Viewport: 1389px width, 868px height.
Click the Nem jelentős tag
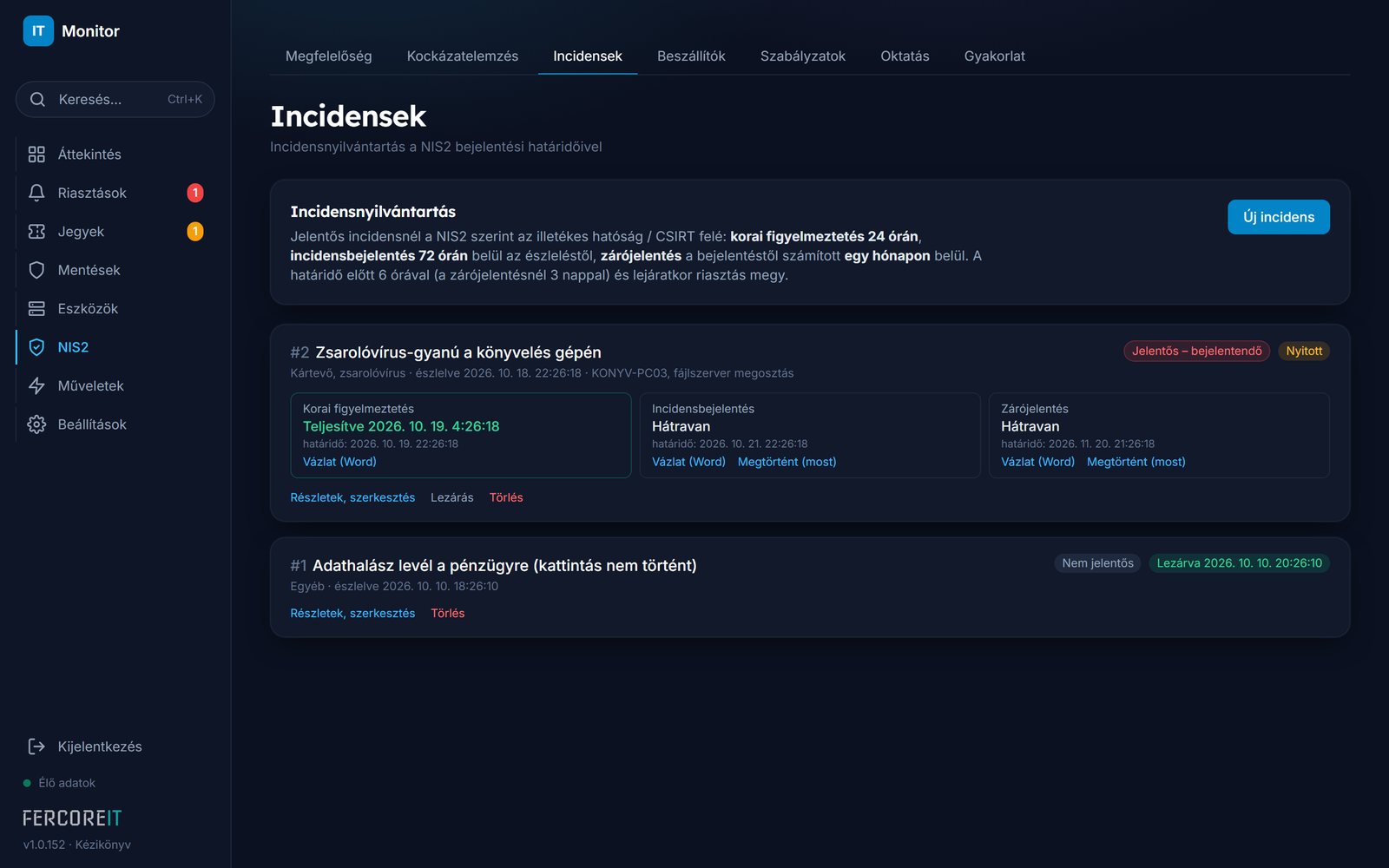click(1098, 563)
